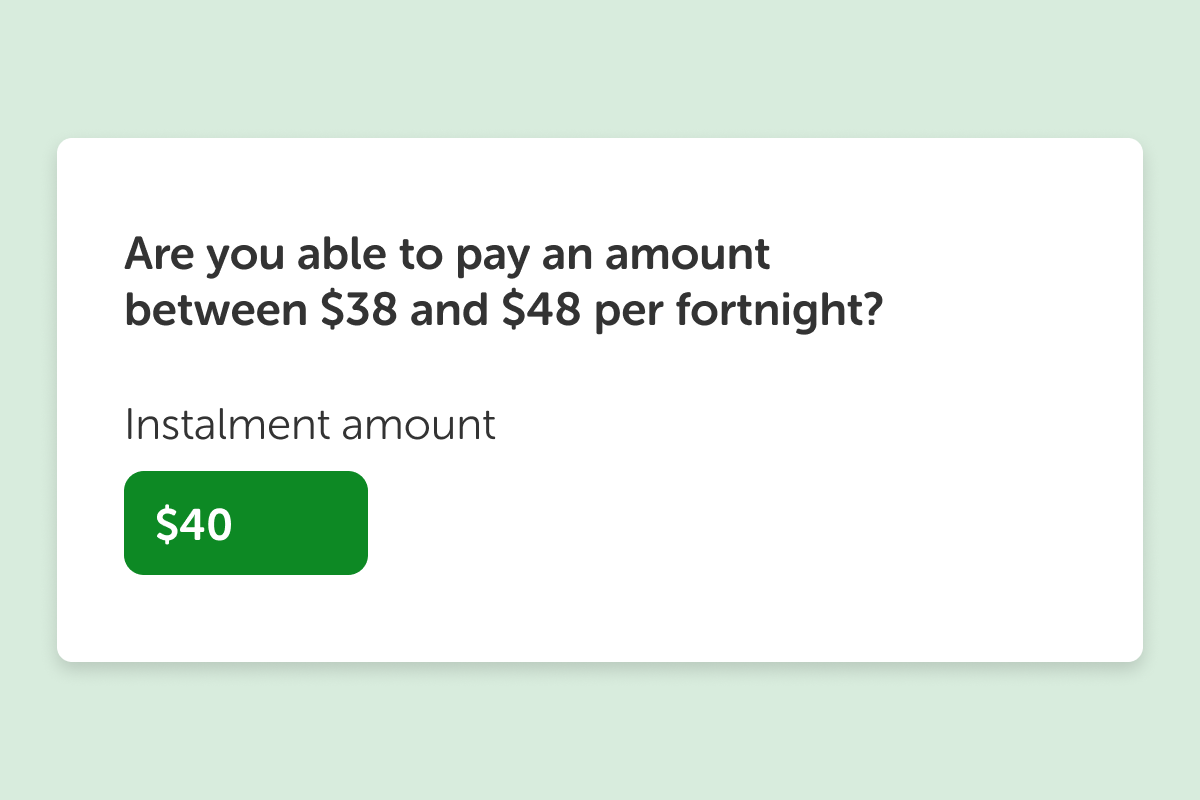Click the green $40 instalment amount field

click(x=246, y=523)
